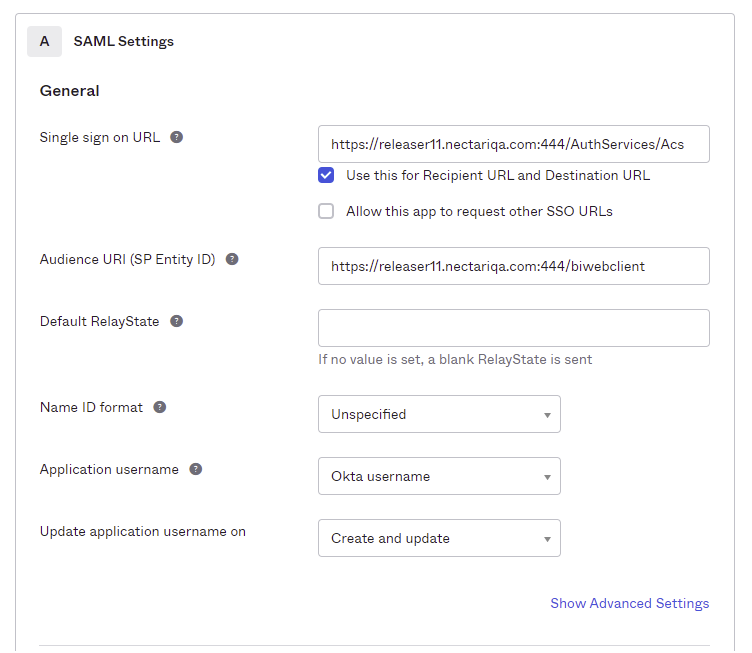Viewport: 752px width, 653px height.
Task: Show help for Name ID format
Action: [x=160, y=407]
